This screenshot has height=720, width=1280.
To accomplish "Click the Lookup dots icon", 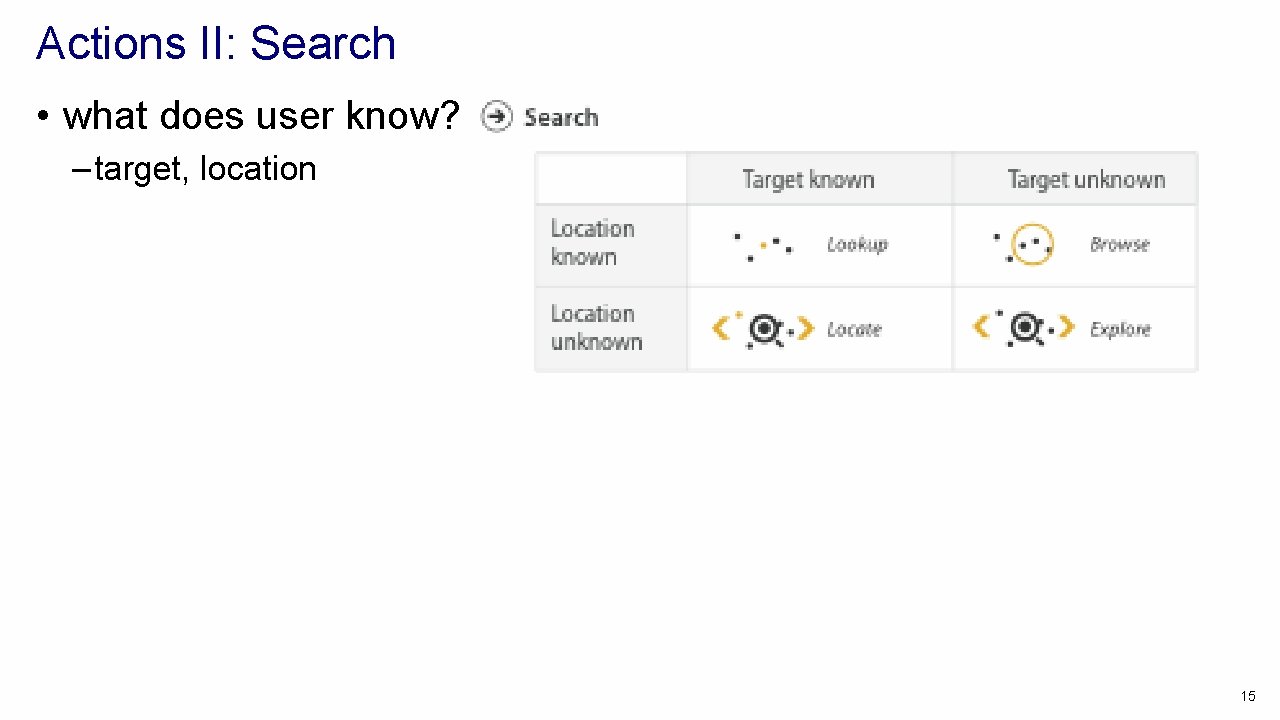I will pyautogui.click(x=763, y=245).
